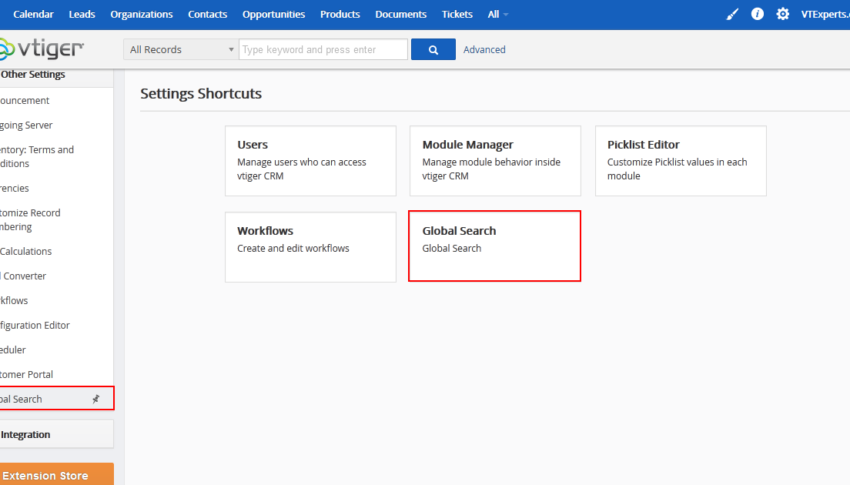
Task: Open the Organizations module
Action: click(x=141, y=14)
